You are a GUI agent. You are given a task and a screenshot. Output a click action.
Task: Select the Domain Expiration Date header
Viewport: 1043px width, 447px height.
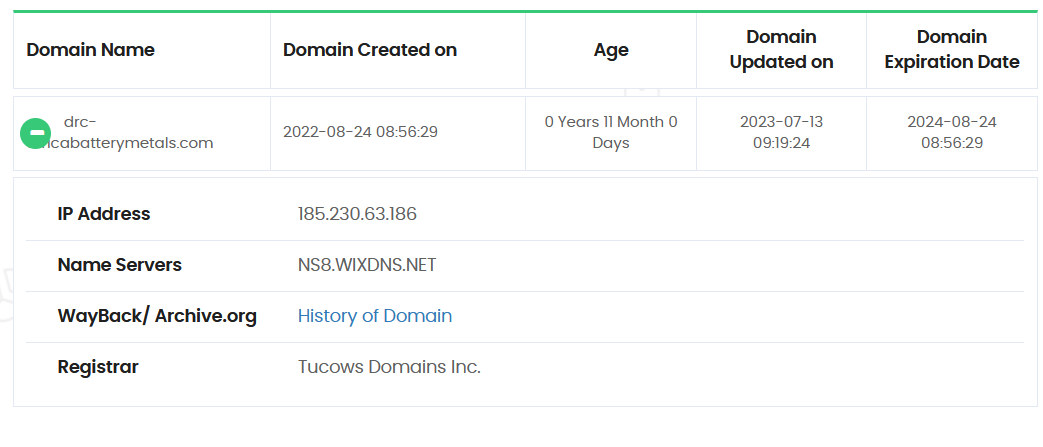[952, 50]
